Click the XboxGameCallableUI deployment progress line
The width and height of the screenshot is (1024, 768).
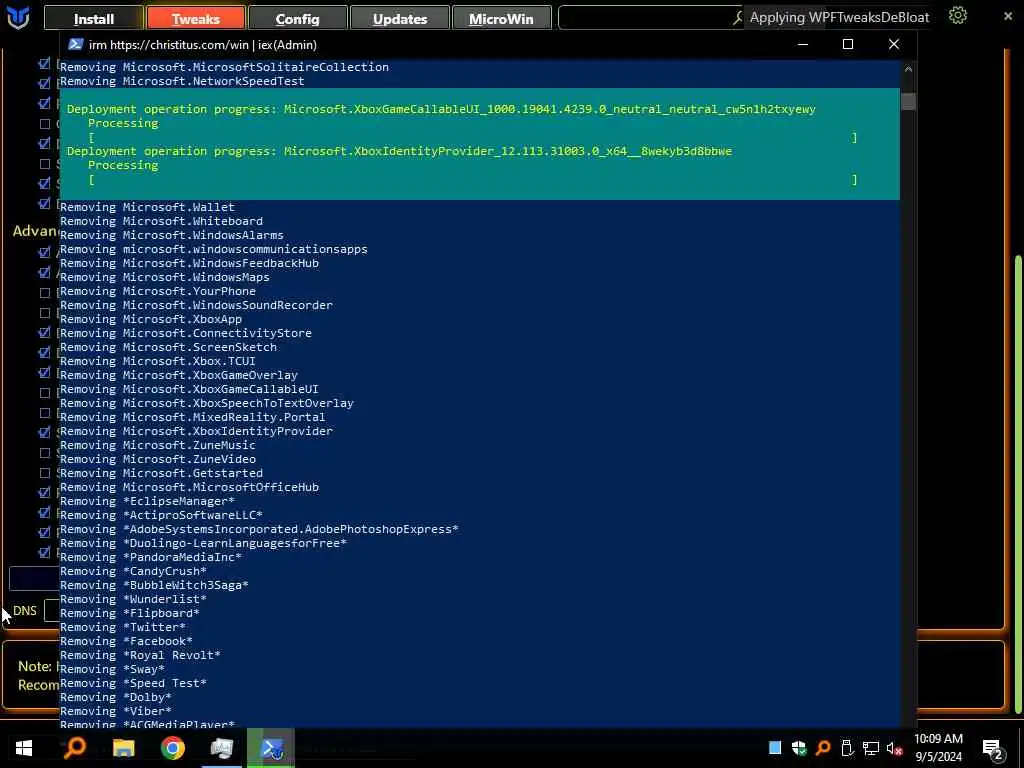(x=441, y=109)
